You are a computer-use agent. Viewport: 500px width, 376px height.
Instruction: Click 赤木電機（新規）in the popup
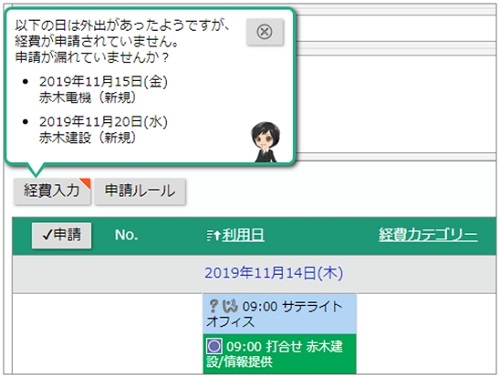(88, 98)
